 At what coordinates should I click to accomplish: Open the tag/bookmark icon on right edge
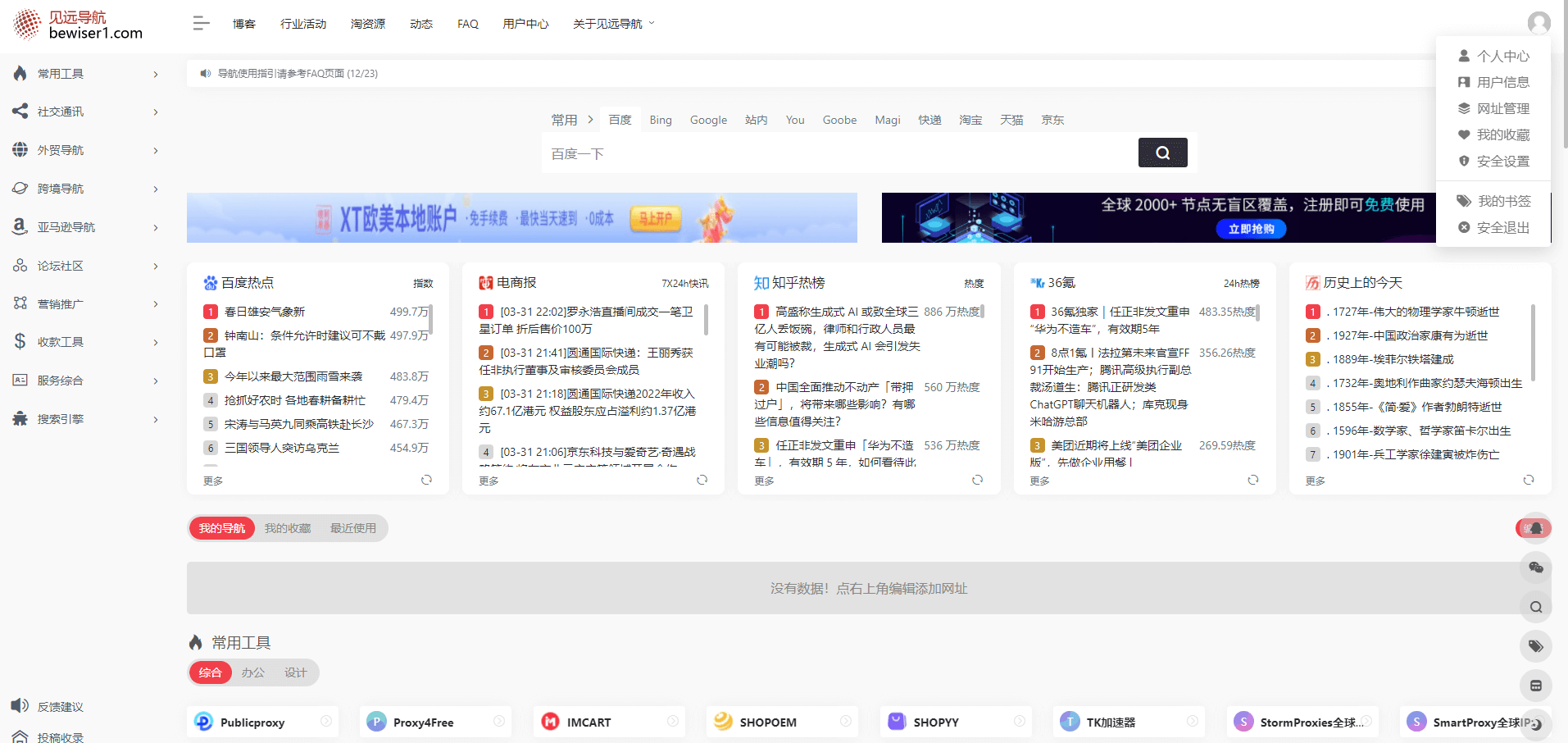(1534, 646)
